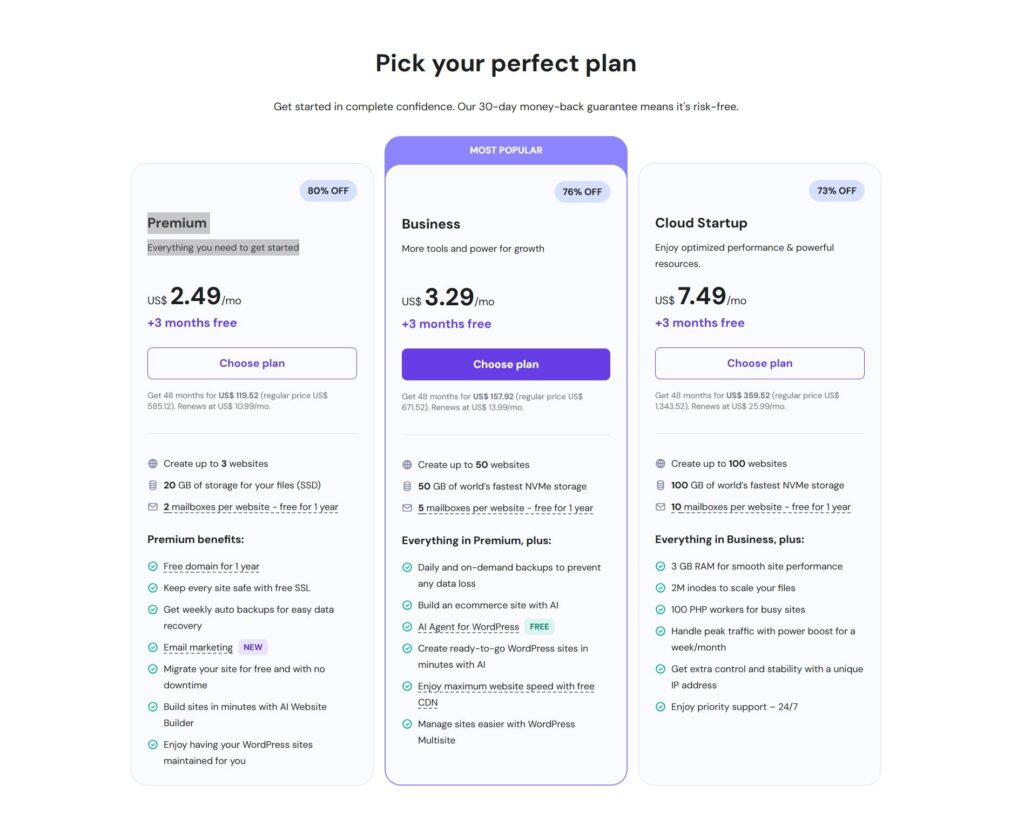Choose the Cloud Startup plan

760,363
